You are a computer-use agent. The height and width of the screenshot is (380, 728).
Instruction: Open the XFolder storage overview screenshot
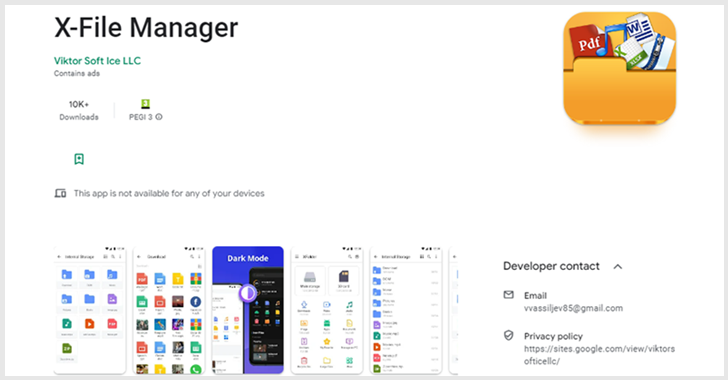coord(327,310)
